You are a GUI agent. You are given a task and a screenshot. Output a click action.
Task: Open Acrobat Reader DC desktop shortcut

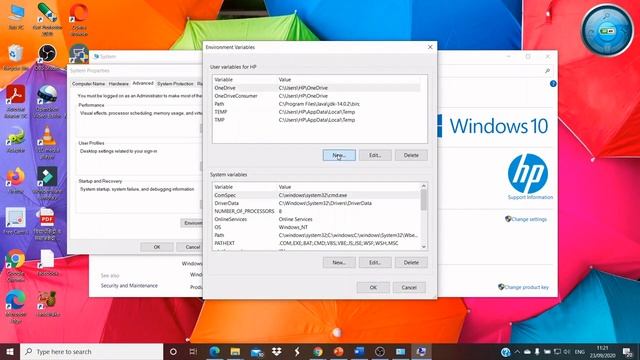click(16, 101)
